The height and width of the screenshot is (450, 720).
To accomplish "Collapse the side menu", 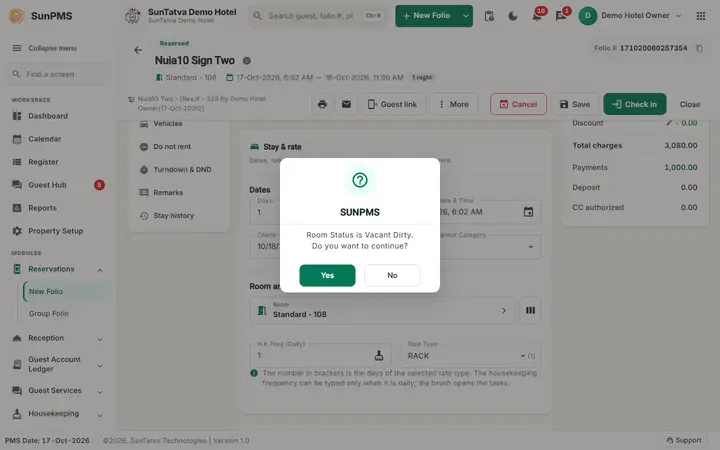I will (x=45, y=48).
